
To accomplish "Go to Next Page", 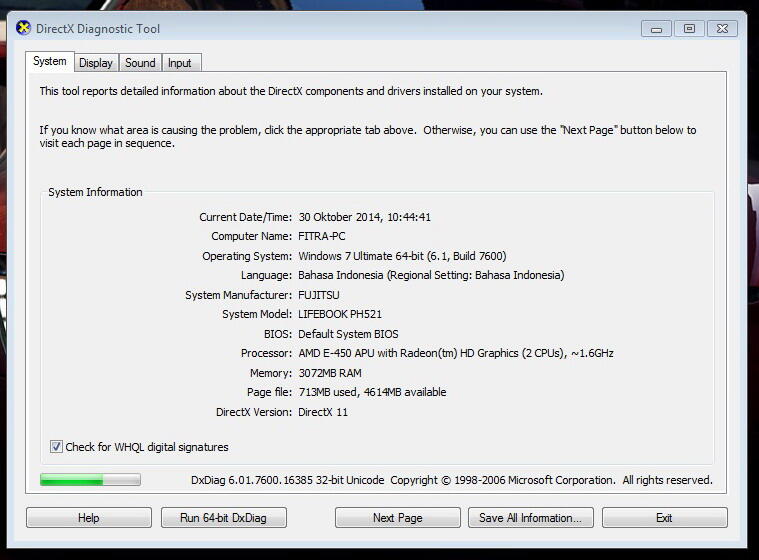I will (x=397, y=517).
